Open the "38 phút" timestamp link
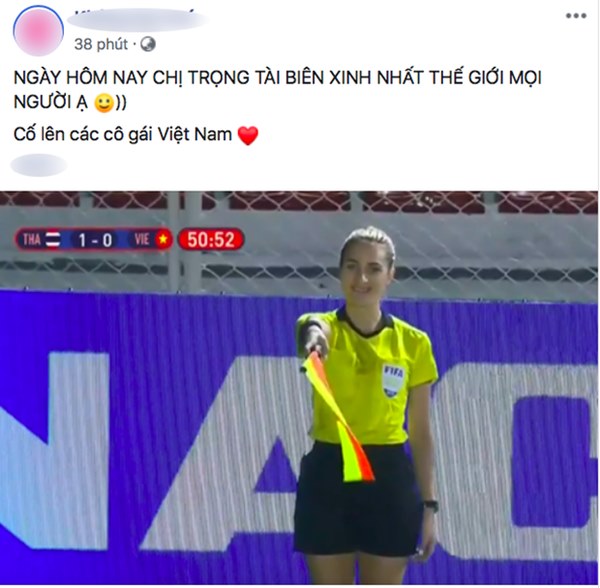 coord(101,44)
